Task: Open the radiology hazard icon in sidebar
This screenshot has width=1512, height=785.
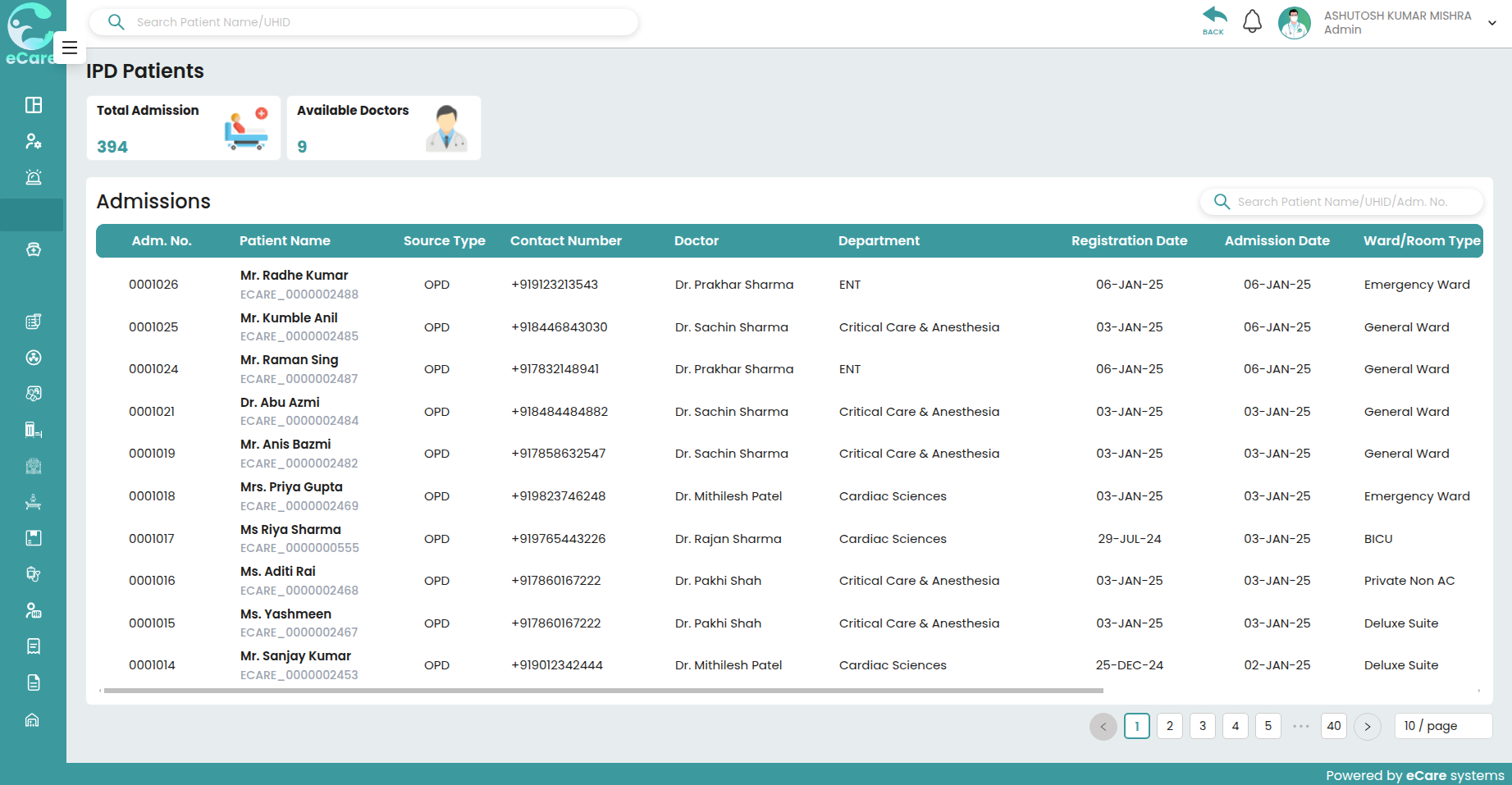Action: (x=33, y=358)
